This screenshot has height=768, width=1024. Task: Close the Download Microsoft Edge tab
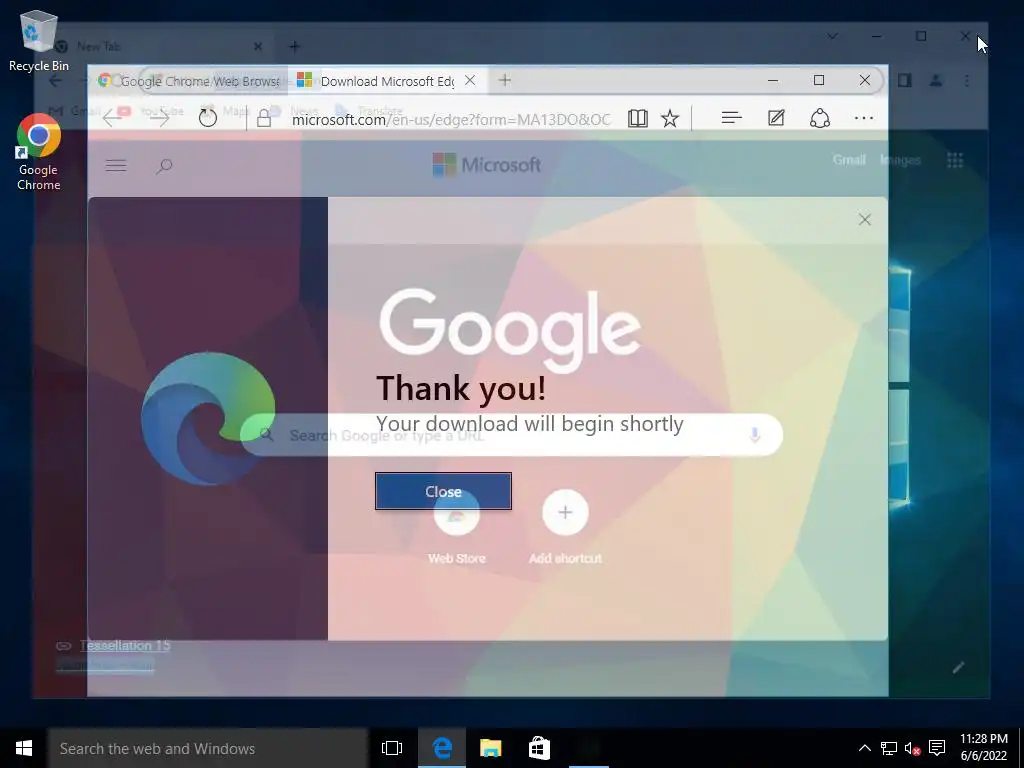[x=470, y=80]
